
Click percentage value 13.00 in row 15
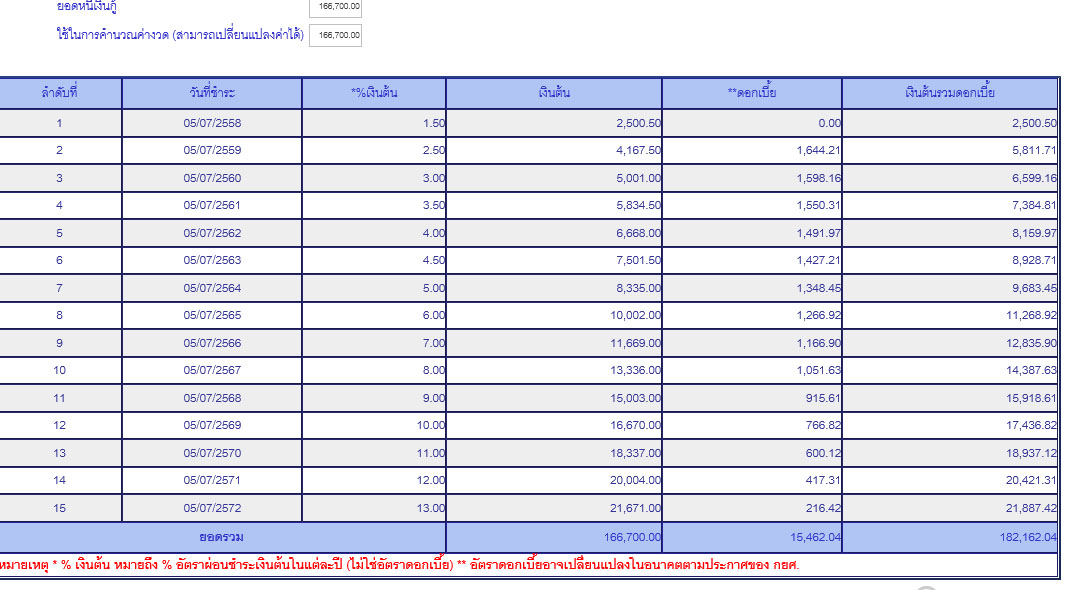coord(430,507)
